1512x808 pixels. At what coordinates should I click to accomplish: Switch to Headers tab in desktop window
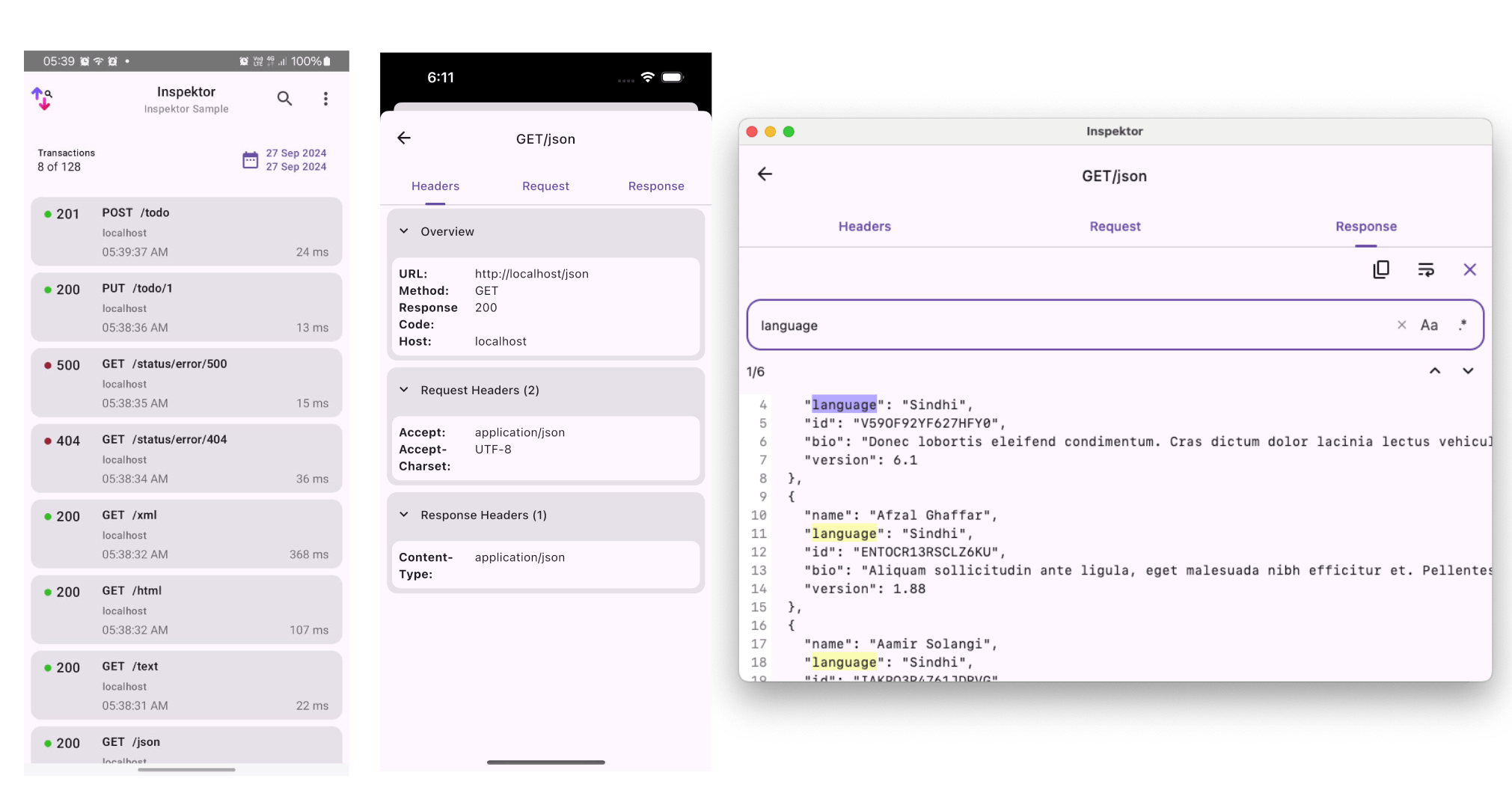pyautogui.click(x=864, y=226)
